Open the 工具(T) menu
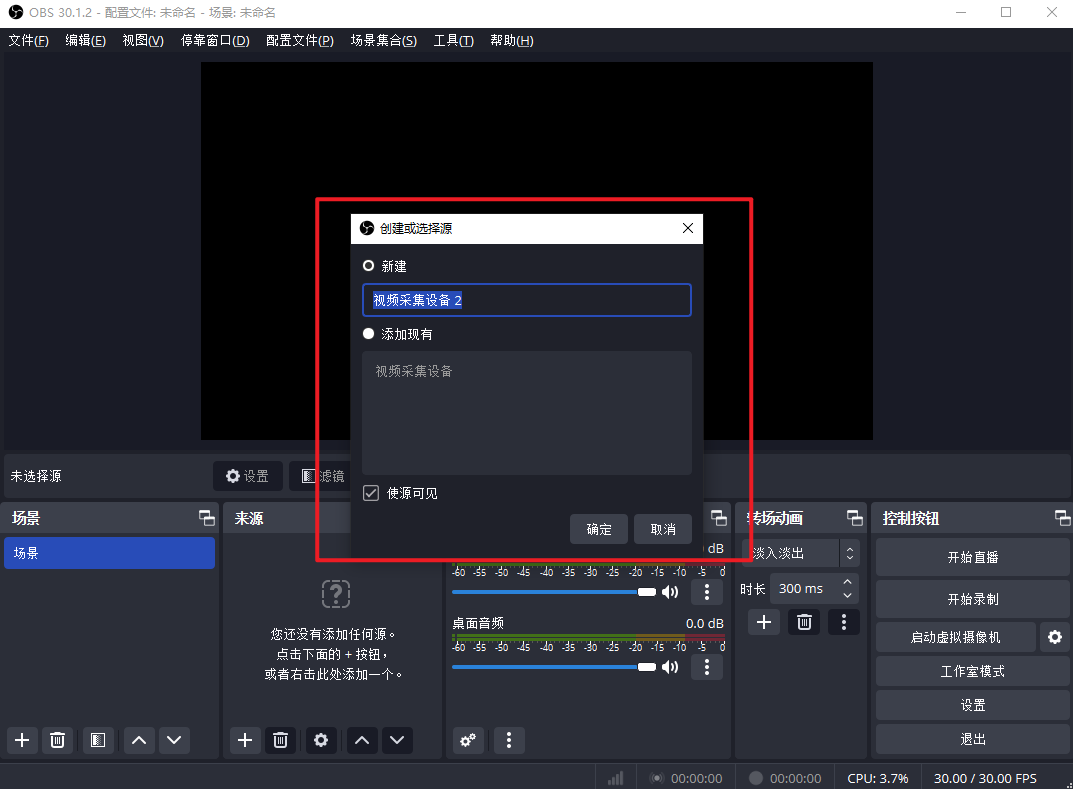1073x789 pixels. 453,40
